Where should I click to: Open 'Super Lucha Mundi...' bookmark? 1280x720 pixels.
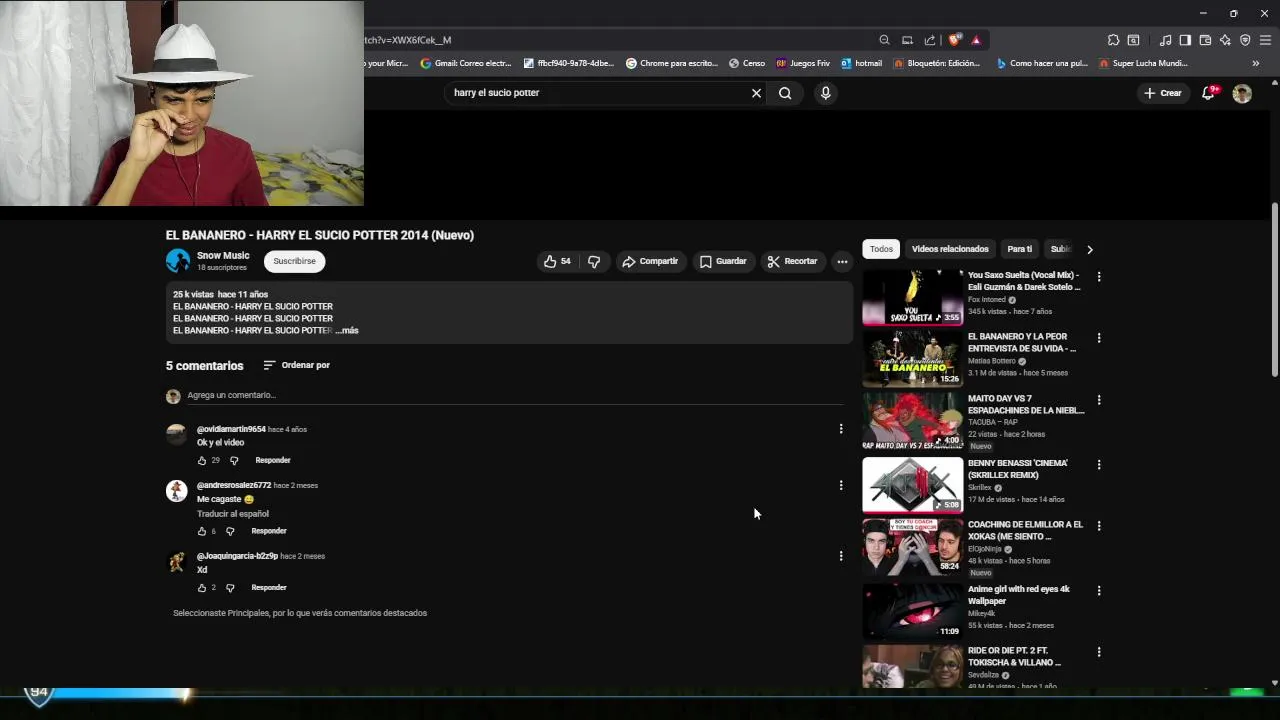click(x=1143, y=63)
